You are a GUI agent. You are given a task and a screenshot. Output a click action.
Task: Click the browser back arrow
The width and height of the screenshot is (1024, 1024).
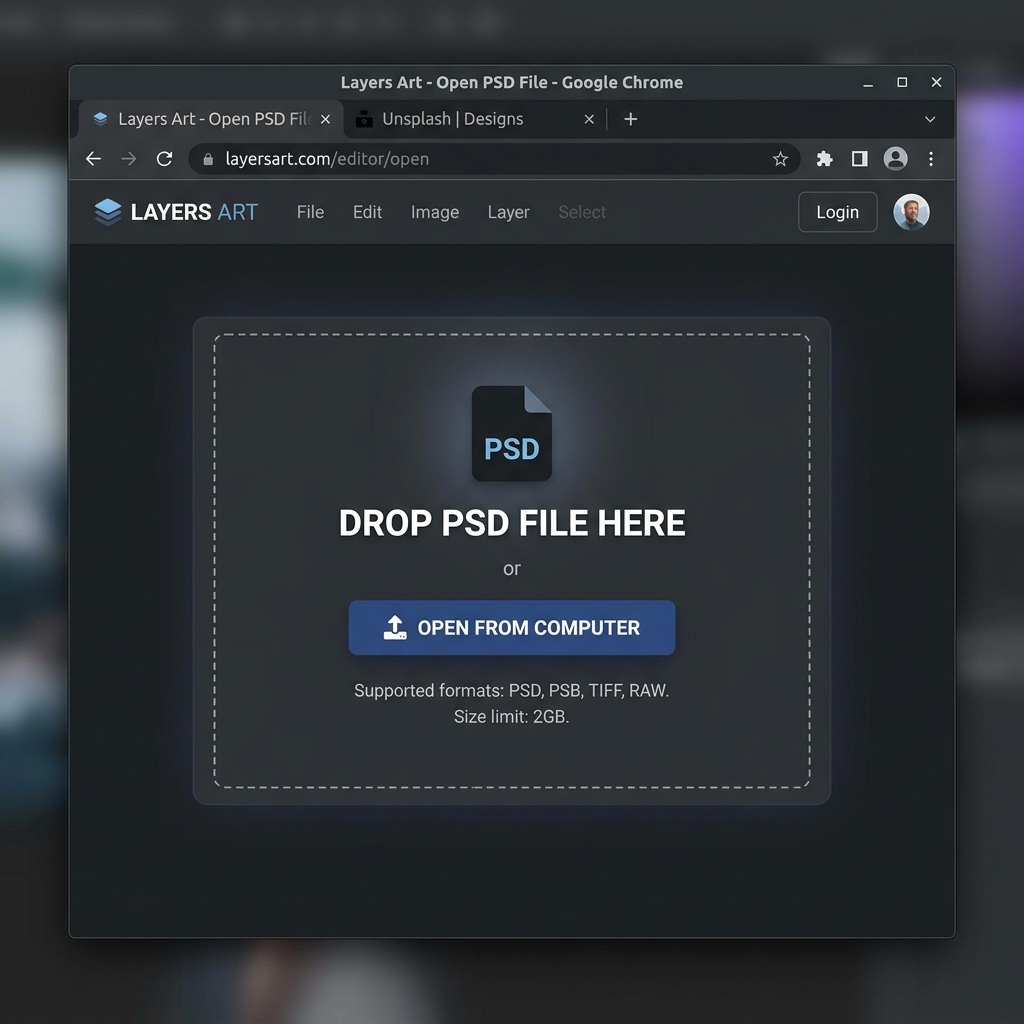tap(93, 159)
